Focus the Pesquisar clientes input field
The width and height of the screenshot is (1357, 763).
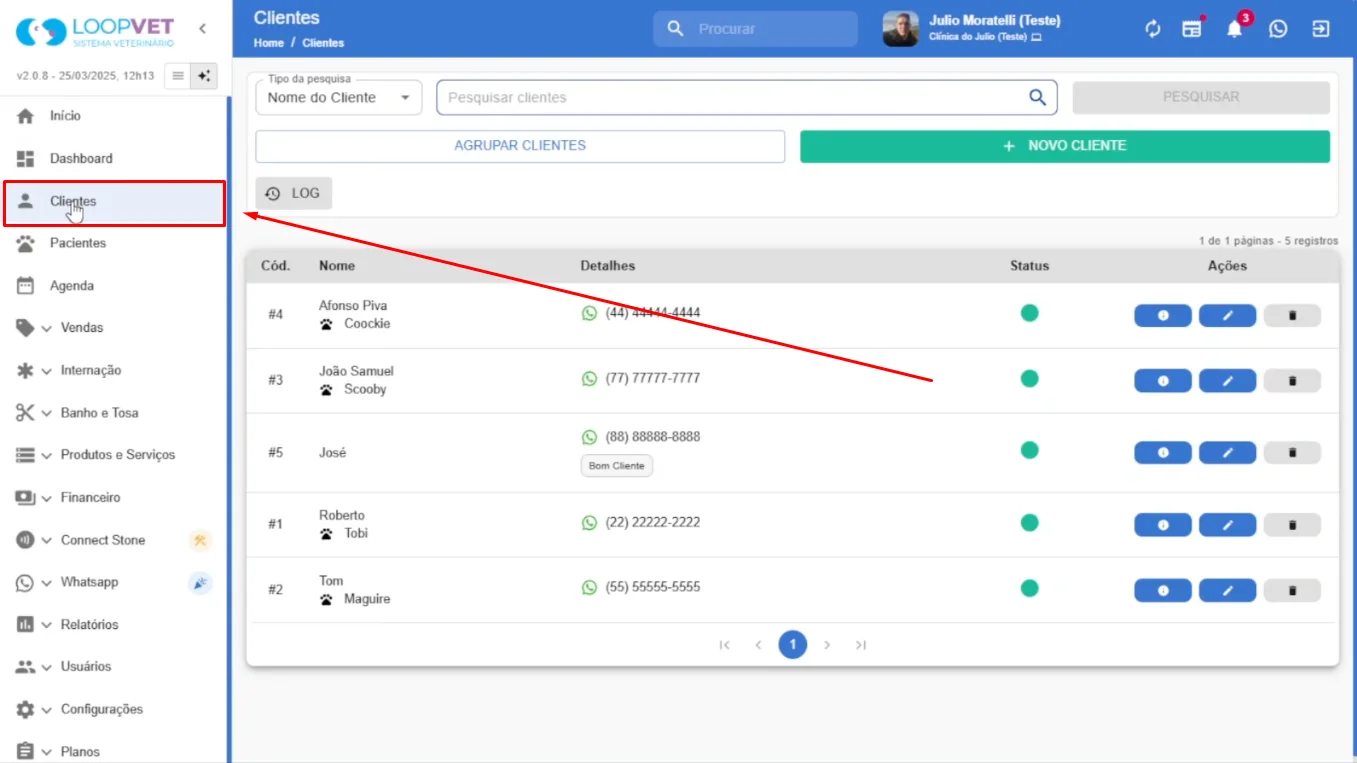[x=747, y=97]
